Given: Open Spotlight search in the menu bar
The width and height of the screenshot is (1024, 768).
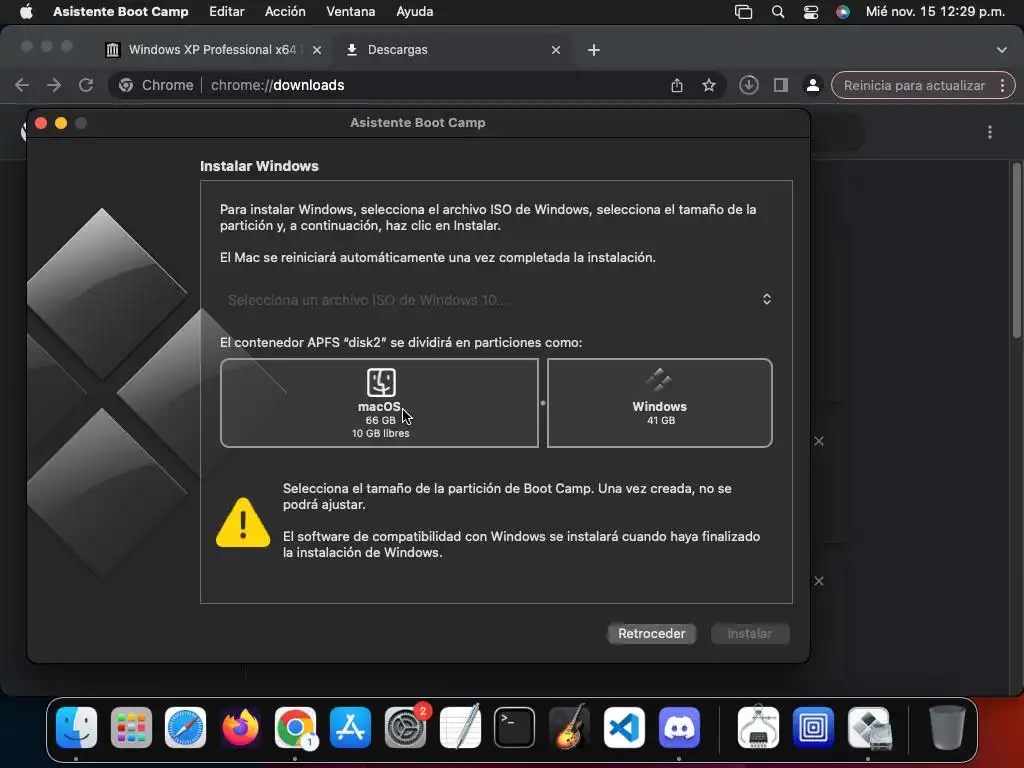Looking at the screenshot, I should click(x=777, y=12).
